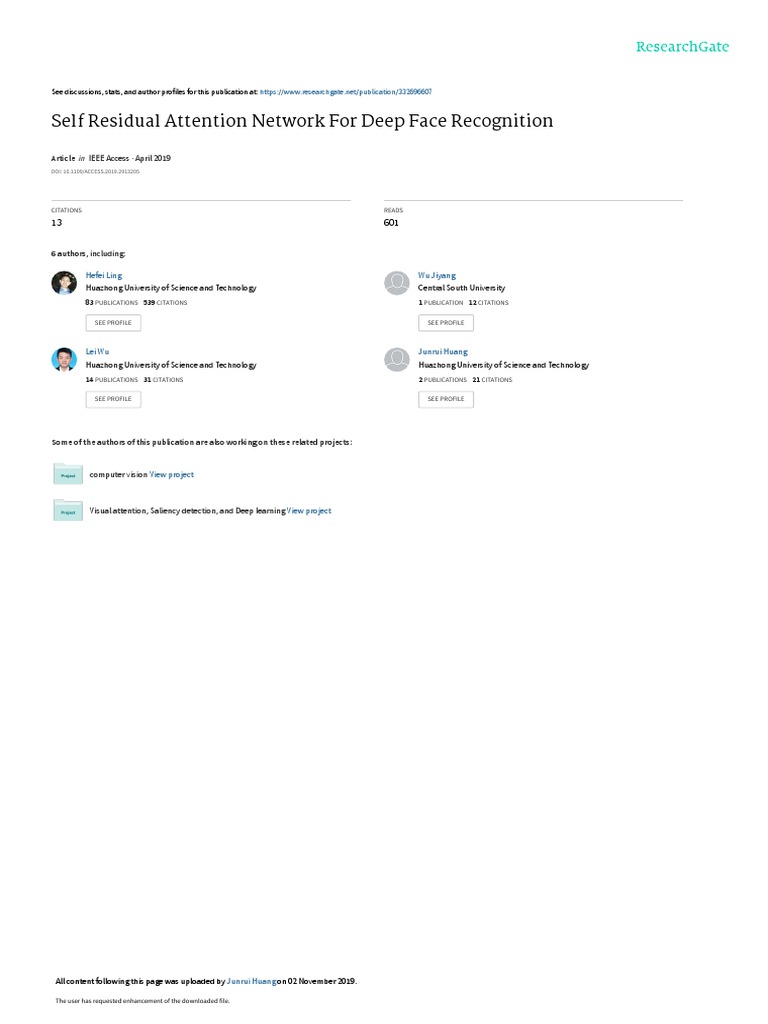768x1024 pixels.
Task: Click See Profile button under Lei Wu
Action: pyautogui.click(x=113, y=399)
